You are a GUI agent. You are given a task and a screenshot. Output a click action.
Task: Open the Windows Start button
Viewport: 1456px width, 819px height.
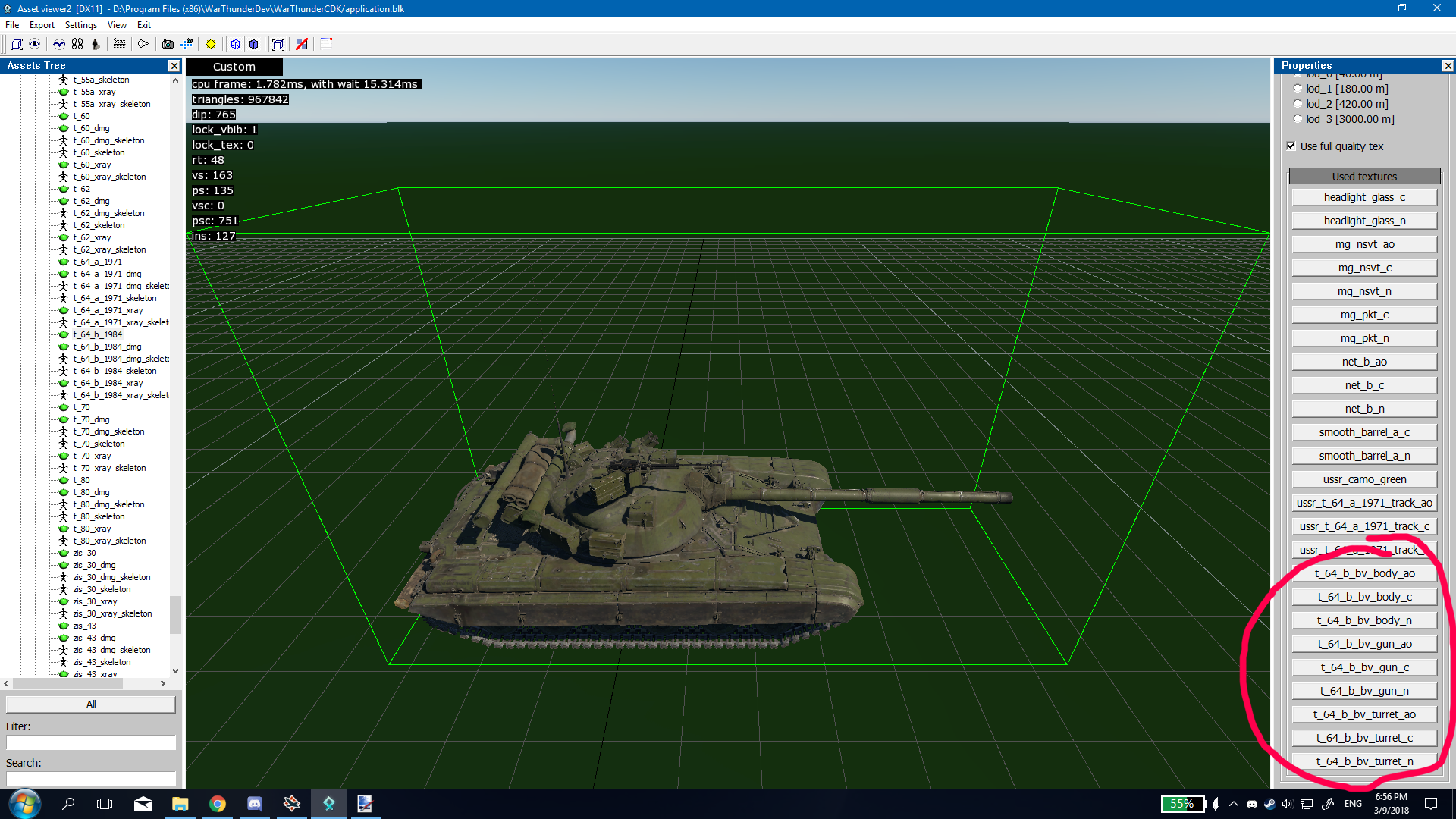[24, 804]
